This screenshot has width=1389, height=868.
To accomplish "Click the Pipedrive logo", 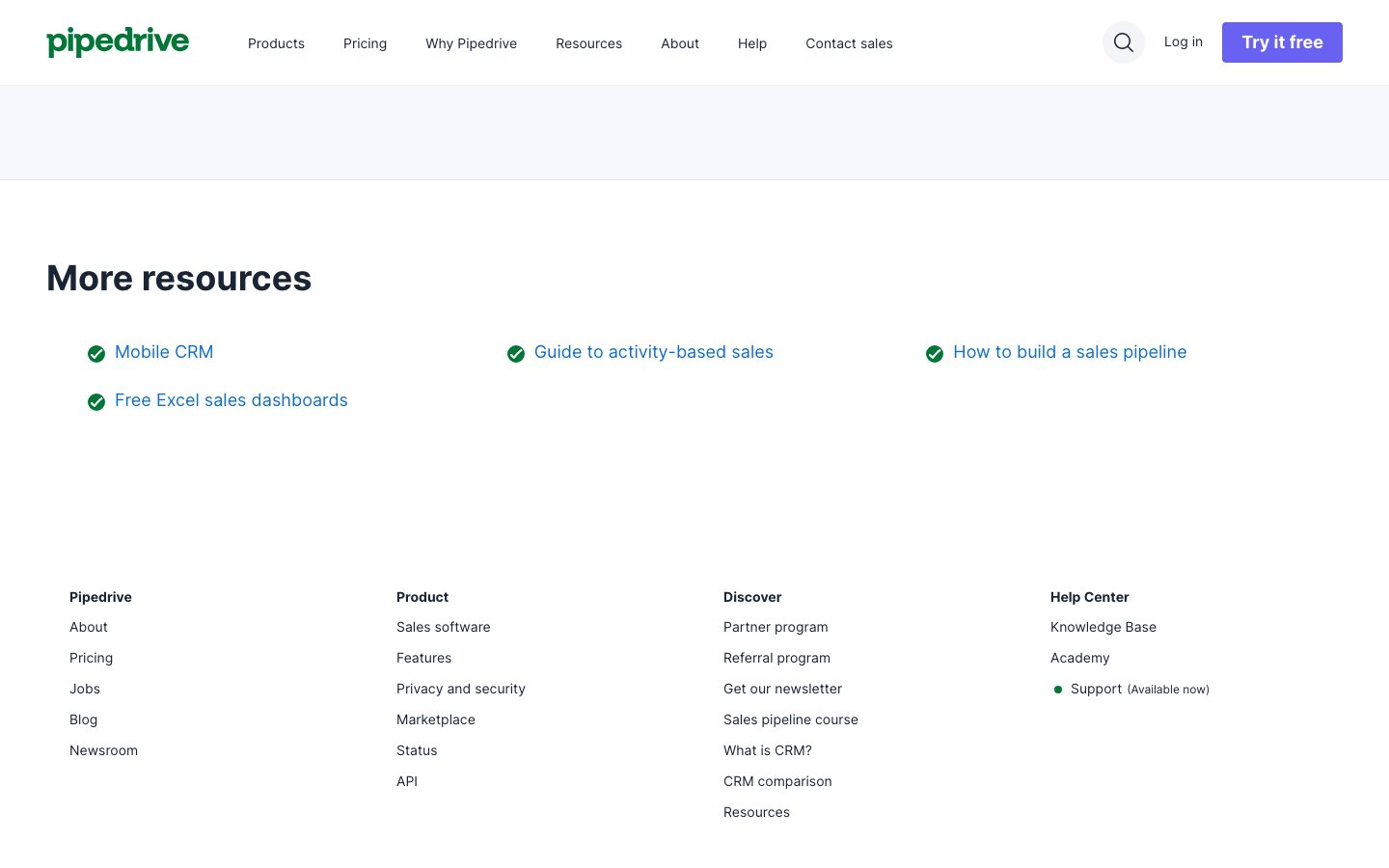I will point(118,41).
